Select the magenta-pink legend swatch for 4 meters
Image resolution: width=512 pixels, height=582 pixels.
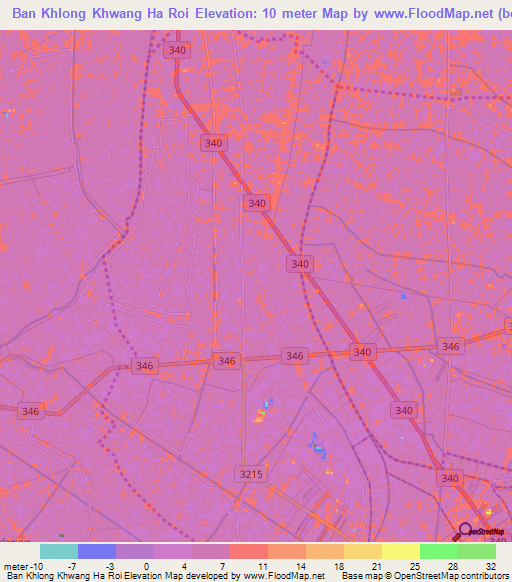pyautogui.click(x=211, y=552)
